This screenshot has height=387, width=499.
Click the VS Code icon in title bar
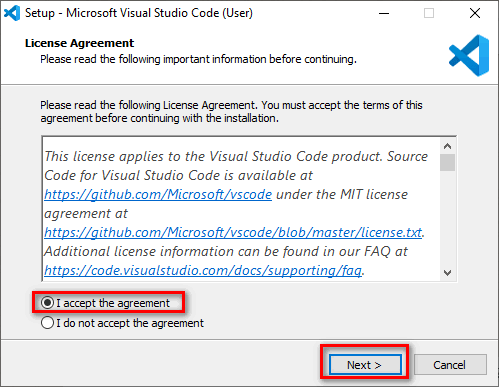pyautogui.click(x=12, y=13)
